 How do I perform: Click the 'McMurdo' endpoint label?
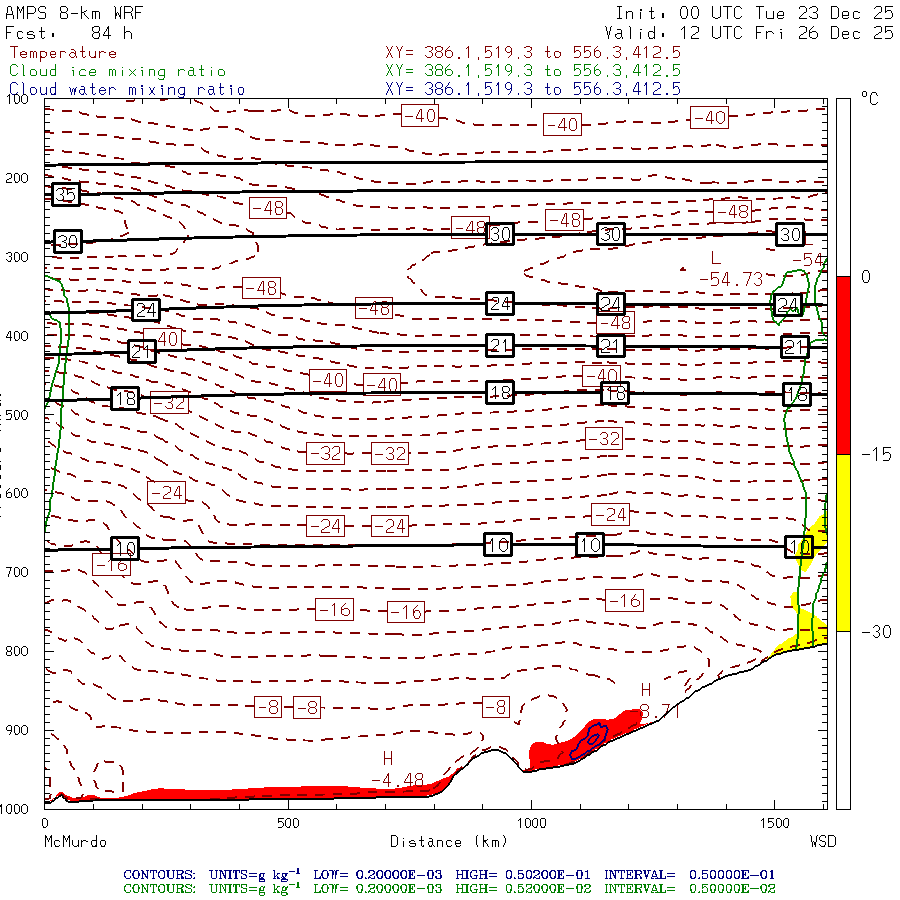pos(76,842)
